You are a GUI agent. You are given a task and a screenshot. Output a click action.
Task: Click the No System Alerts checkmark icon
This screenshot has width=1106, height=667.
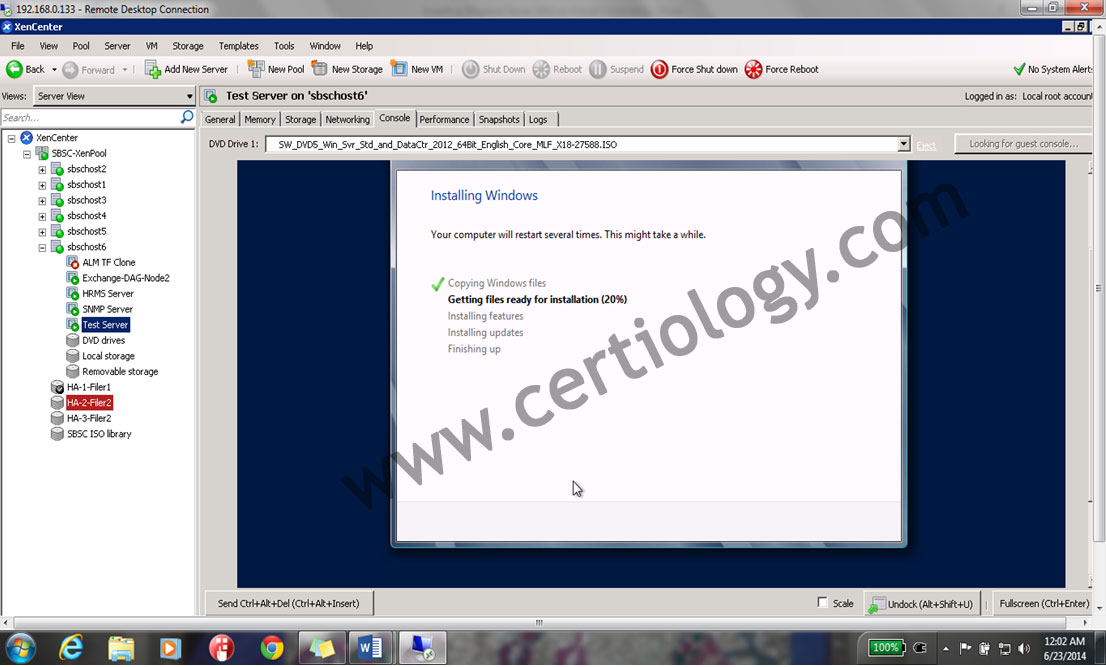[x=1019, y=69]
